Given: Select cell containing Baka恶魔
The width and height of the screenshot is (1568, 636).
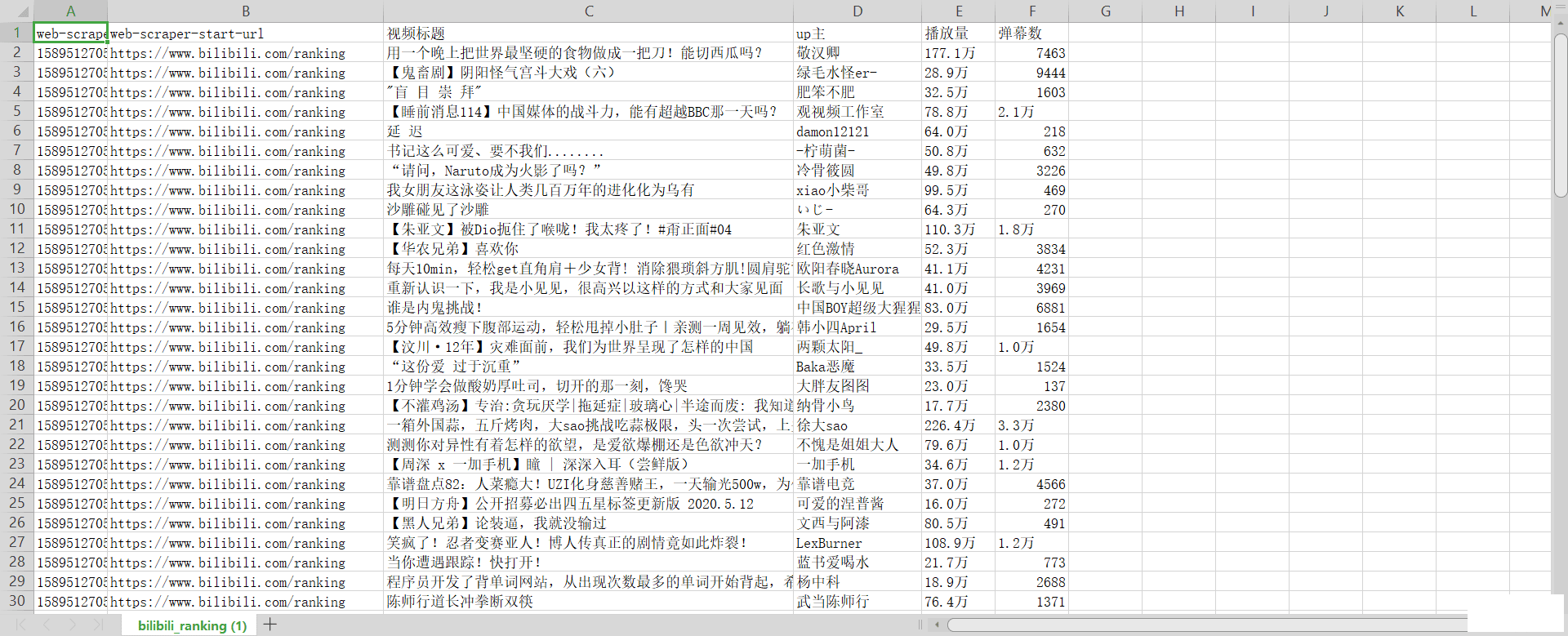Looking at the screenshot, I should [857, 367].
